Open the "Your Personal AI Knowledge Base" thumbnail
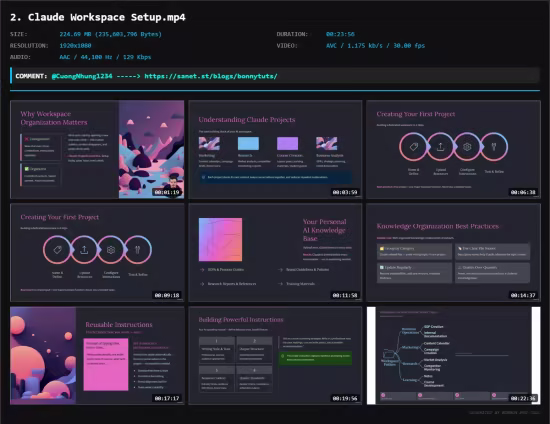This screenshot has width=550, height=424. pyautogui.click(x=275, y=253)
